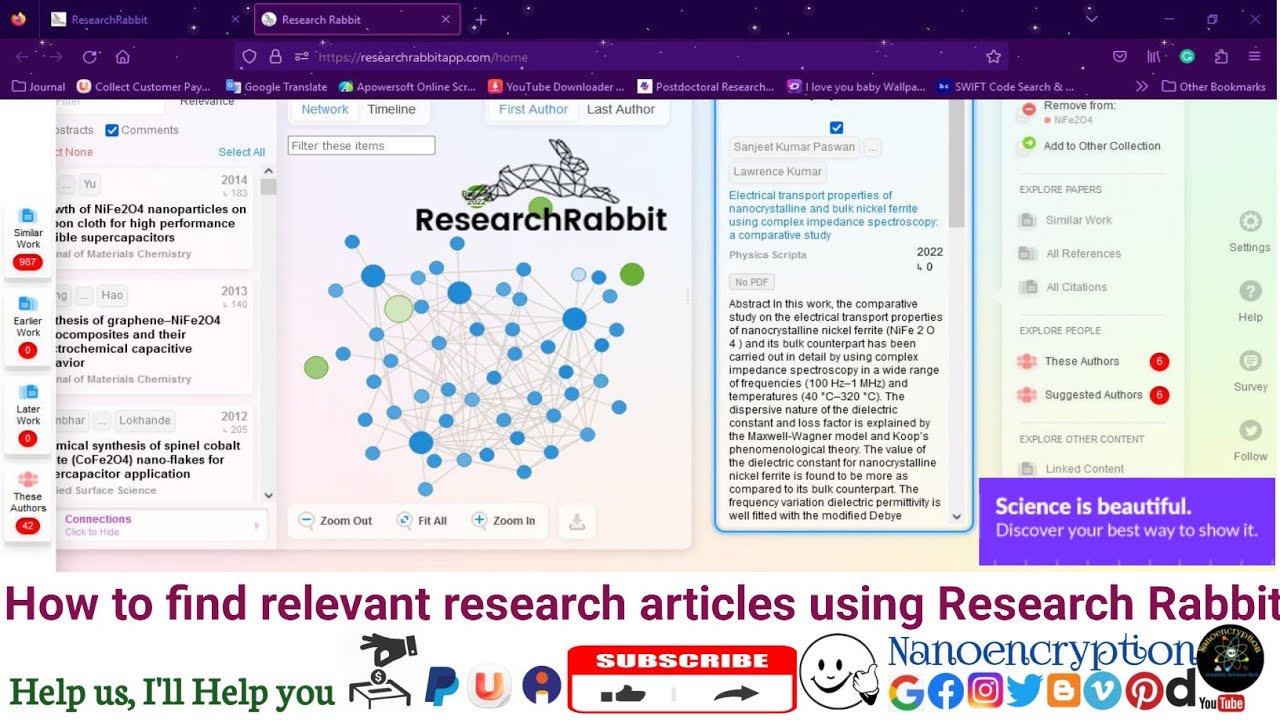Image resolution: width=1280 pixels, height=720 pixels.
Task: Explore These Authors with 6 results
Action: [1092, 362]
